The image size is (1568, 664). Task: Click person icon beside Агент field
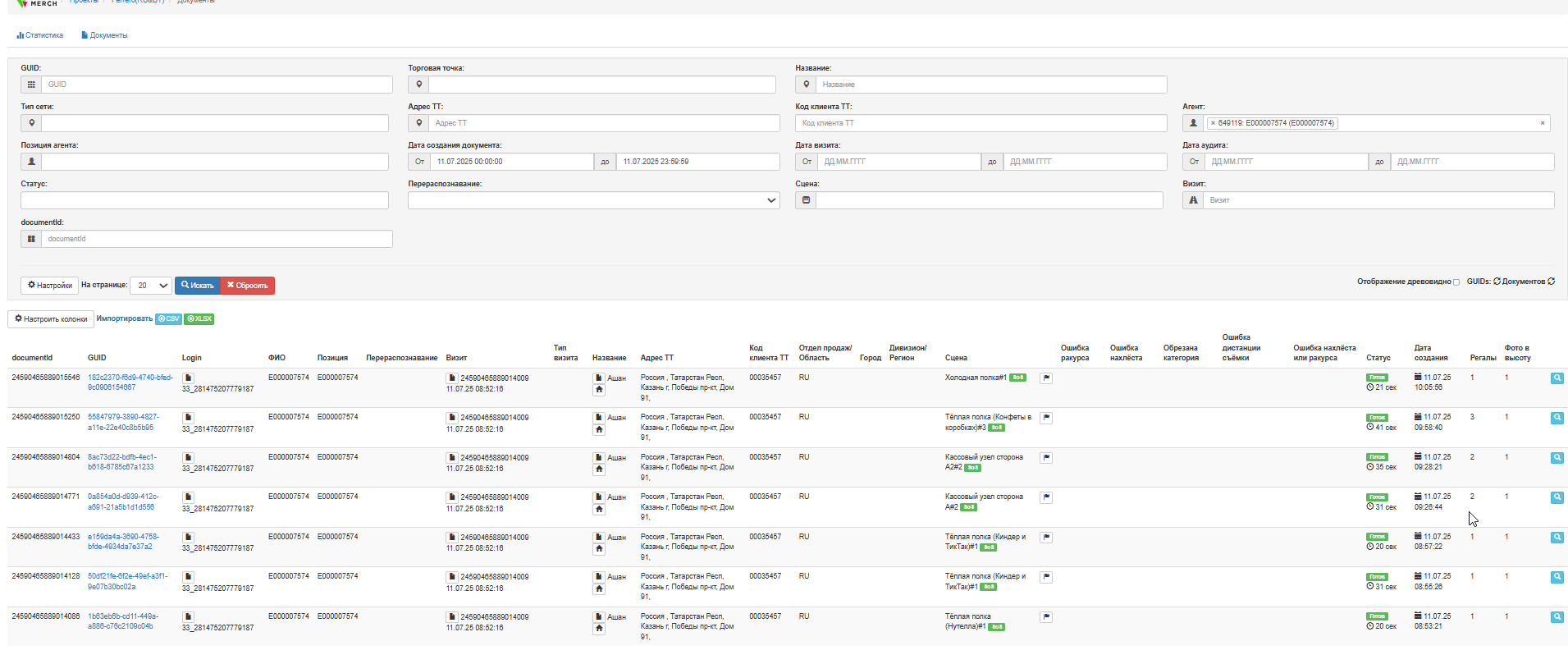point(1193,123)
